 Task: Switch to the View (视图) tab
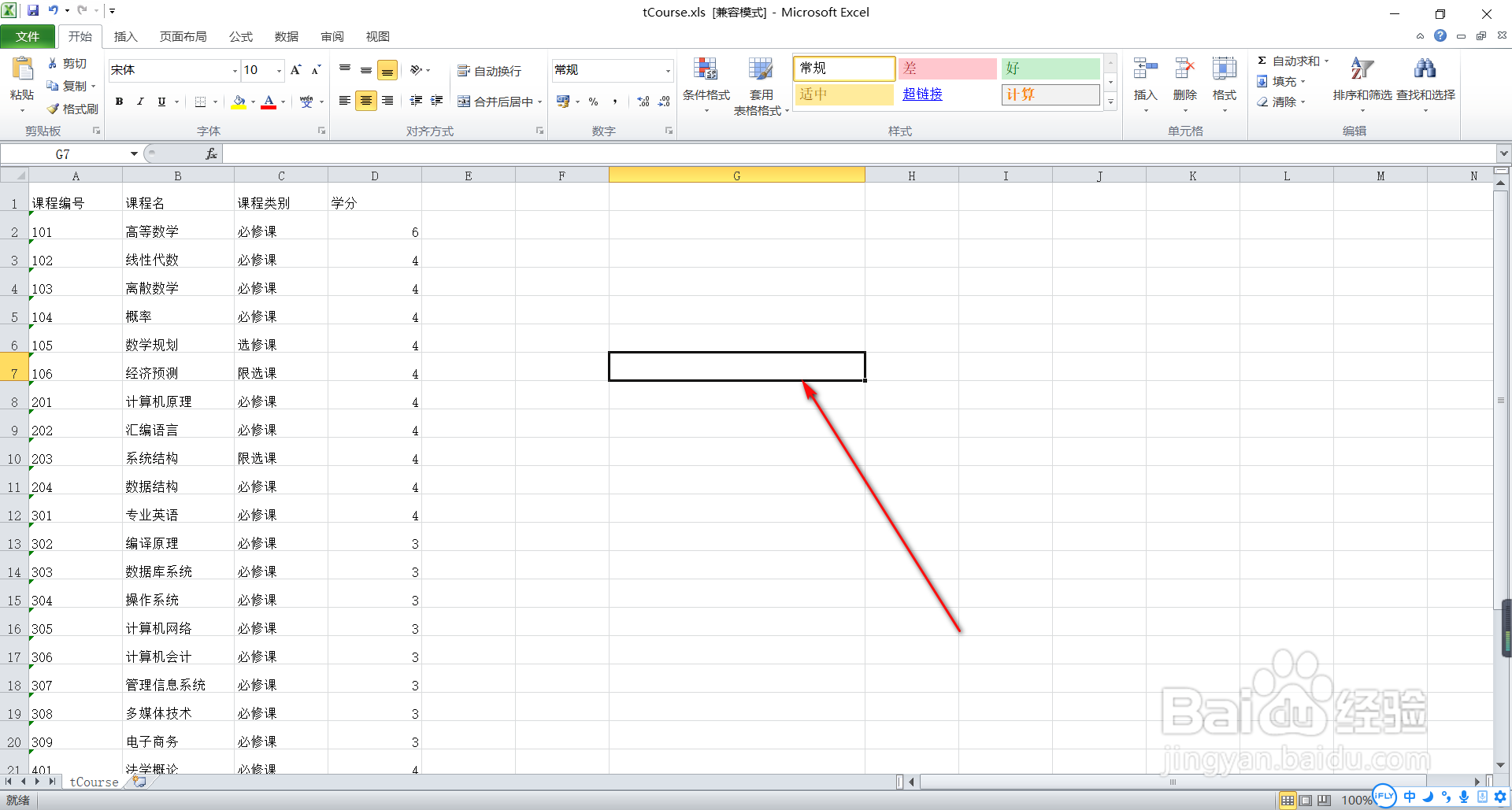[x=377, y=36]
